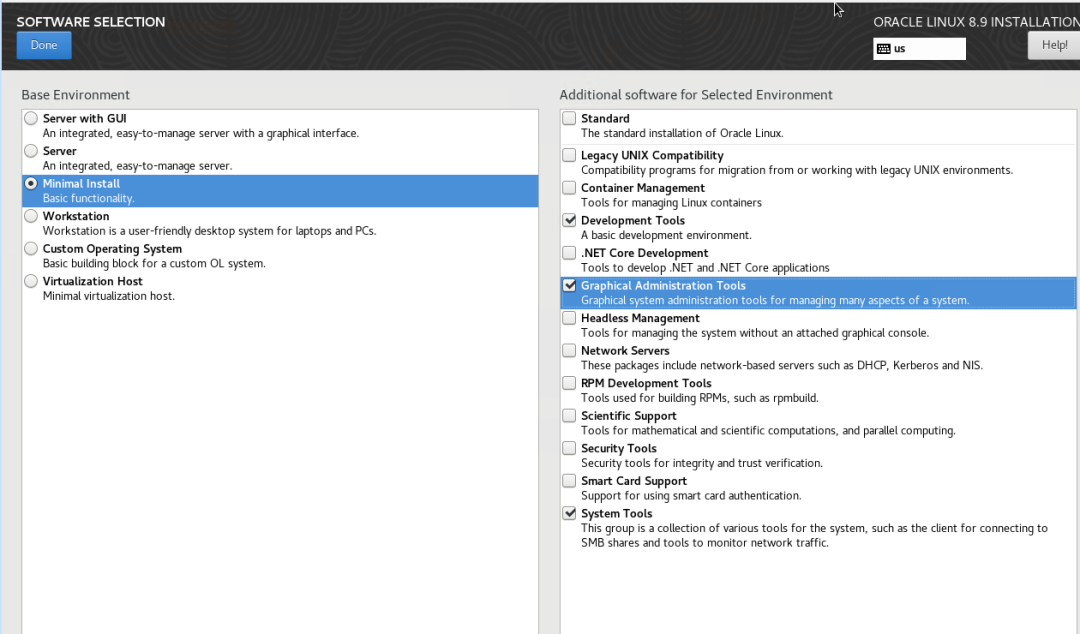Check RPM Development Tools box
The height and width of the screenshot is (634, 1080).
(x=569, y=382)
